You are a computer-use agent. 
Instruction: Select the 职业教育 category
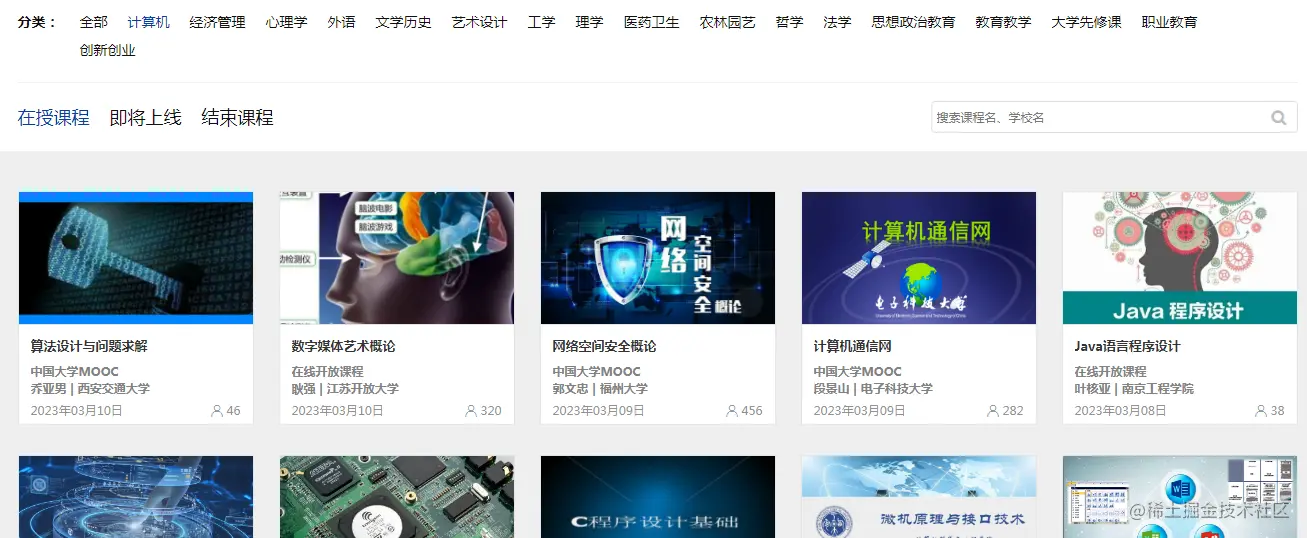(x=1170, y=22)
